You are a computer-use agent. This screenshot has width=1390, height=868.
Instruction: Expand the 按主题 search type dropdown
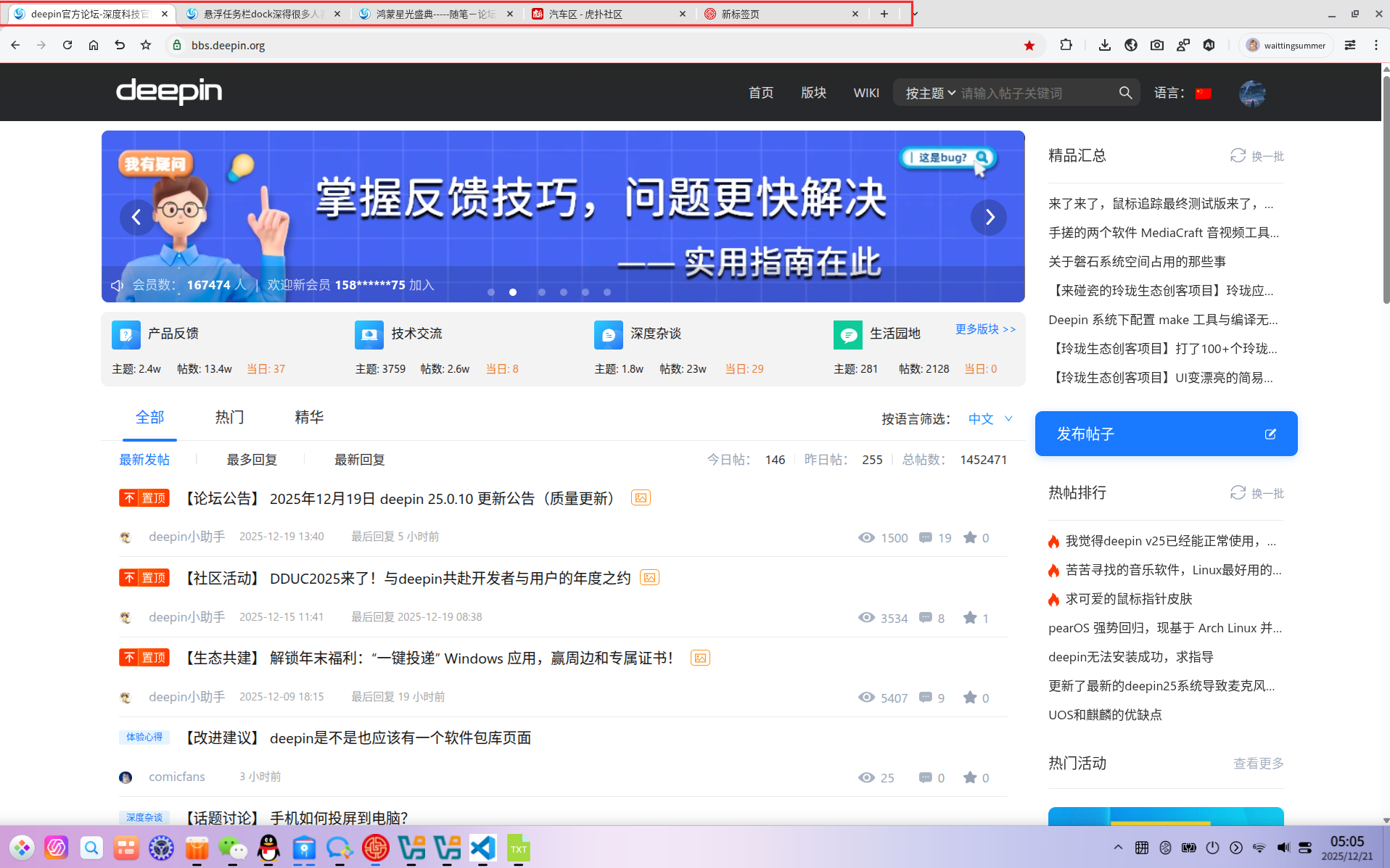click(930, 93)
